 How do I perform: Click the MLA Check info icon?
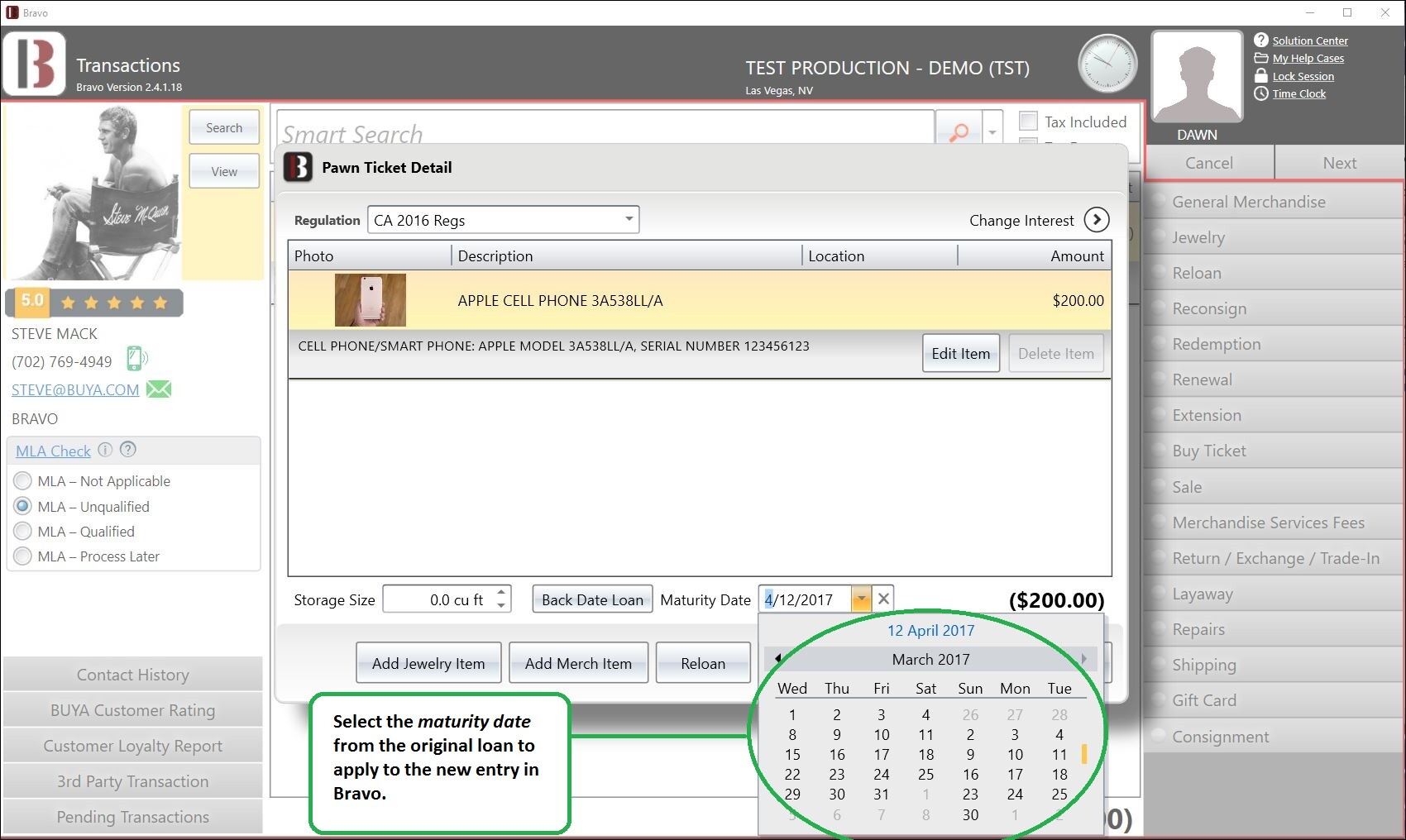[x=105, y=450]
